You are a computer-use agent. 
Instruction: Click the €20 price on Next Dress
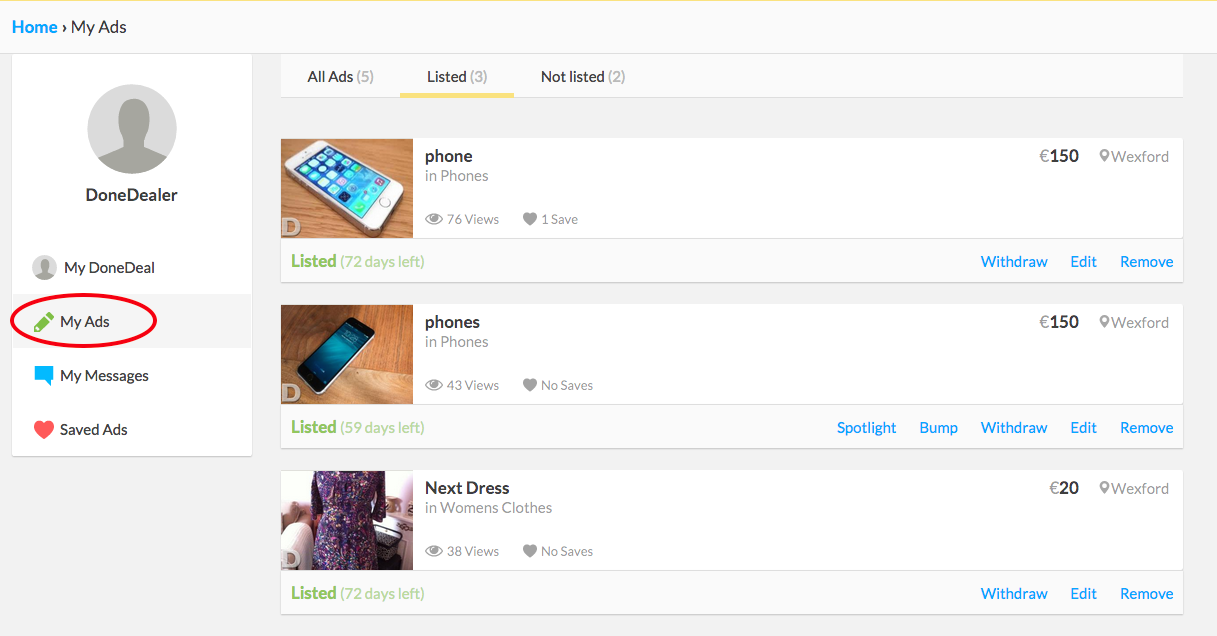pos(1064,488)
